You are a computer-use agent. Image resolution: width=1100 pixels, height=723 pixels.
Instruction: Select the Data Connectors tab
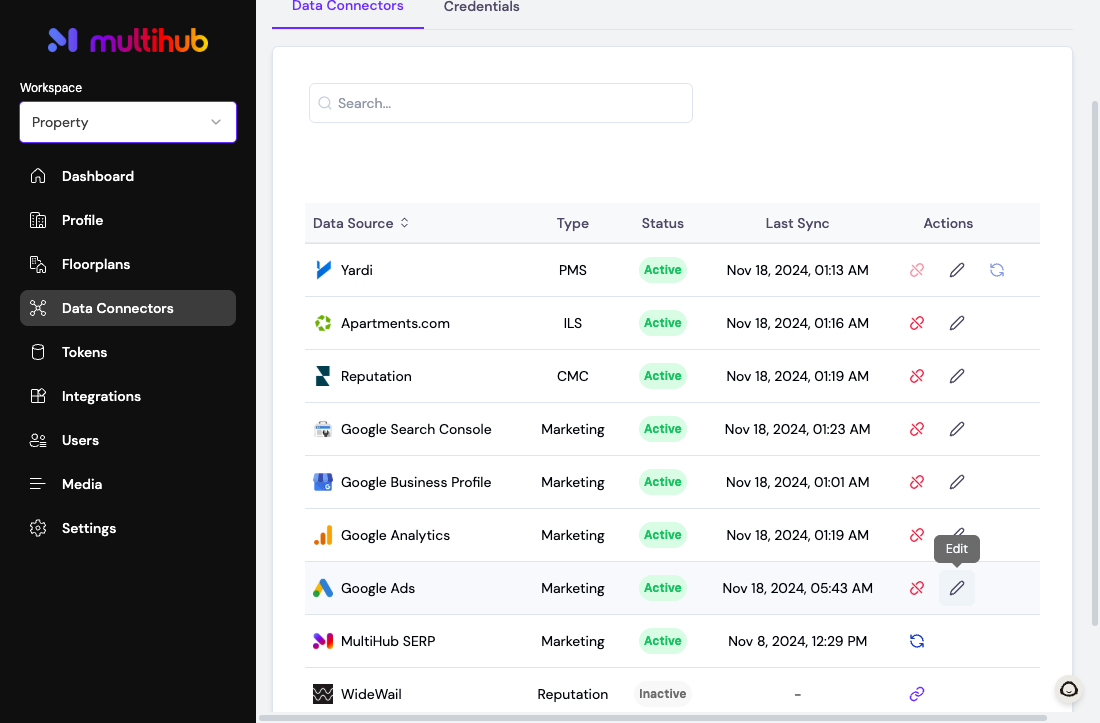tap(347, 7)
